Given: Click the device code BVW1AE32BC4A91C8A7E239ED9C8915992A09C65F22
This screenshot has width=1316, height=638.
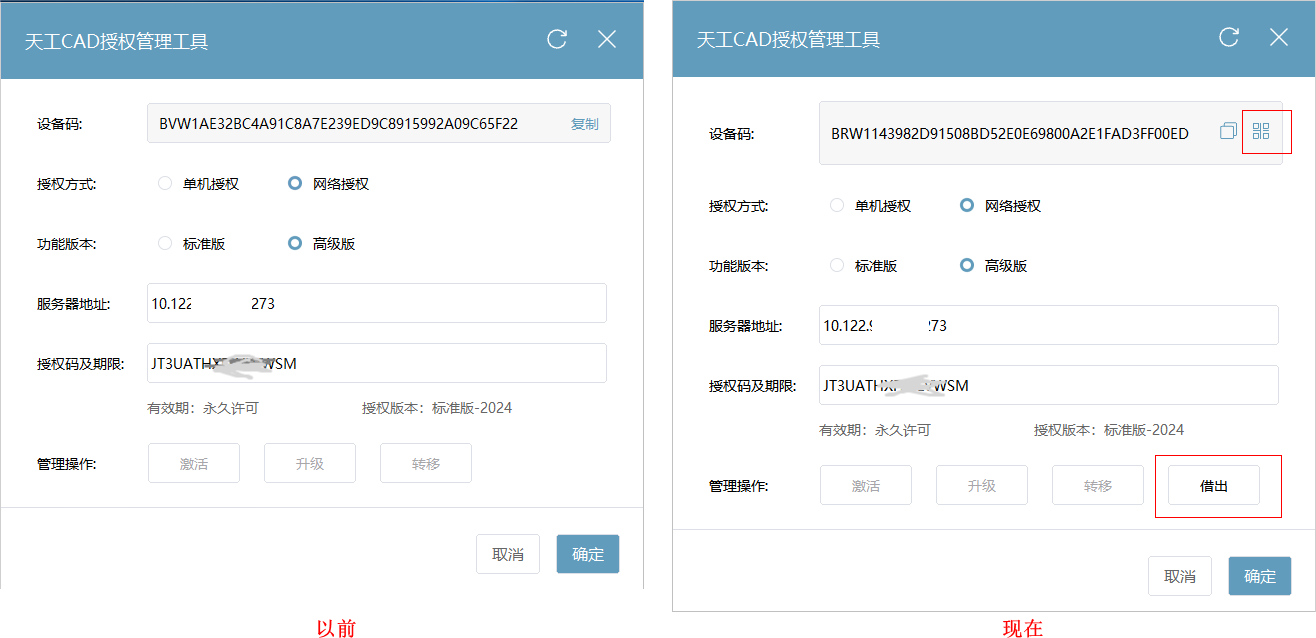Looking at the screenshot, I should [339, 124].
